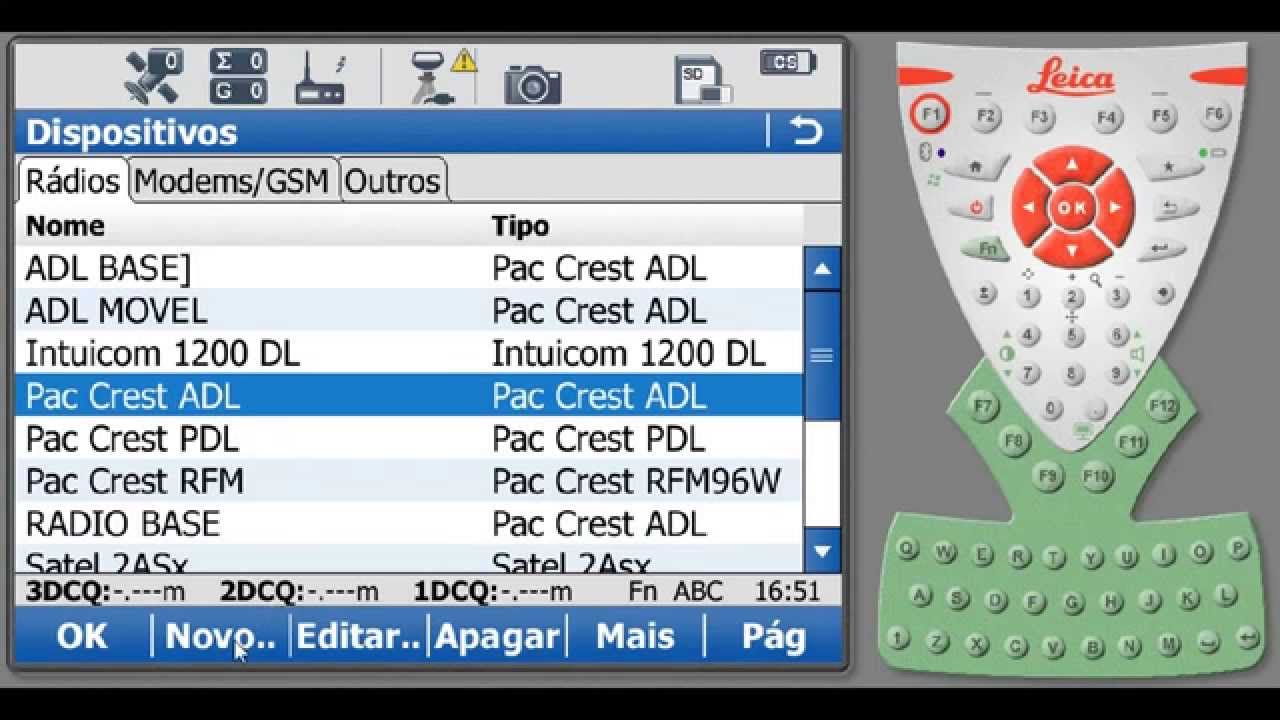Click the plus/minus key left of number 1
This screenshot has width=1280, height=720.
point(986,294)
